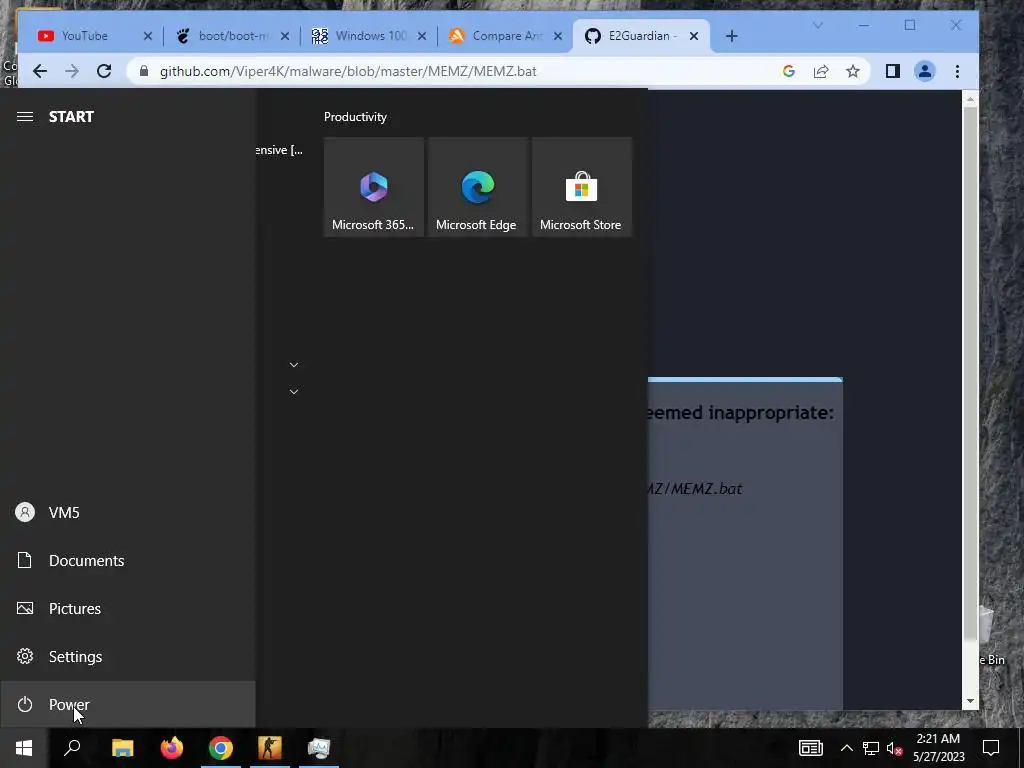Open Settings from Start menu
This screenshot has width=1024, height=768.
[x=127, y=656]
